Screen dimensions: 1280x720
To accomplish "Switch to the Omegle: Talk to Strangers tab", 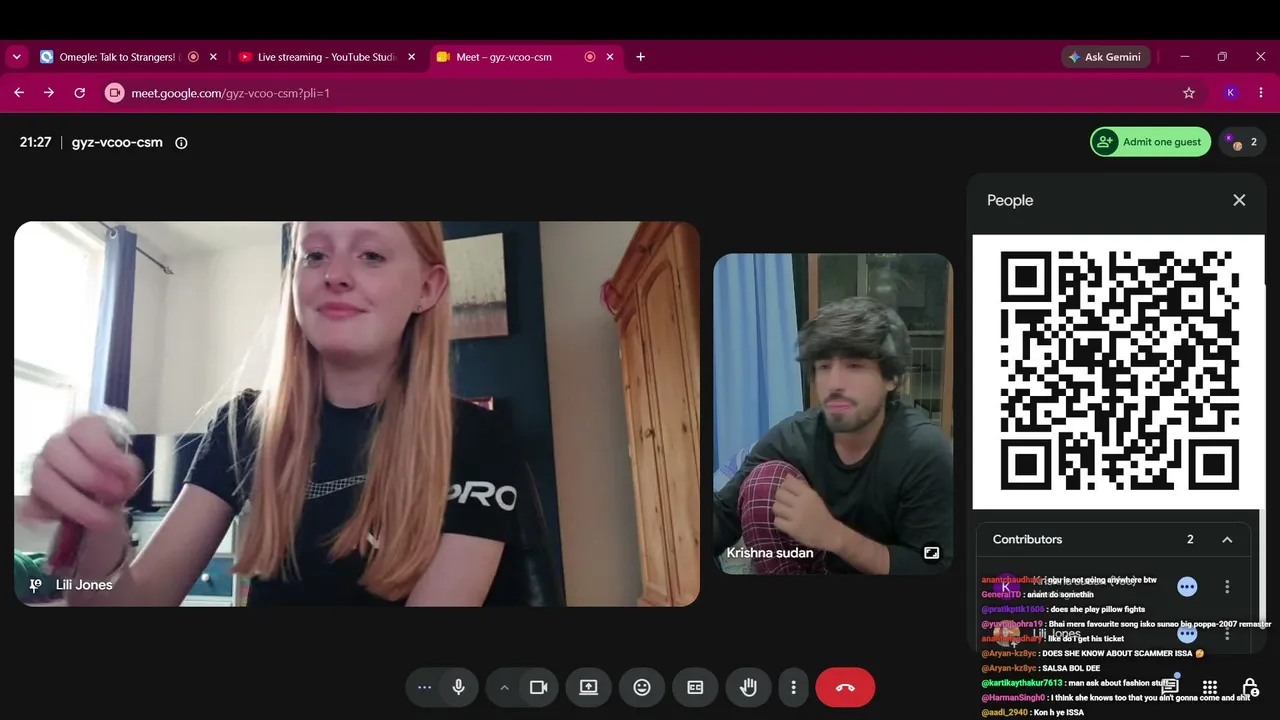I will click(117, 57).
